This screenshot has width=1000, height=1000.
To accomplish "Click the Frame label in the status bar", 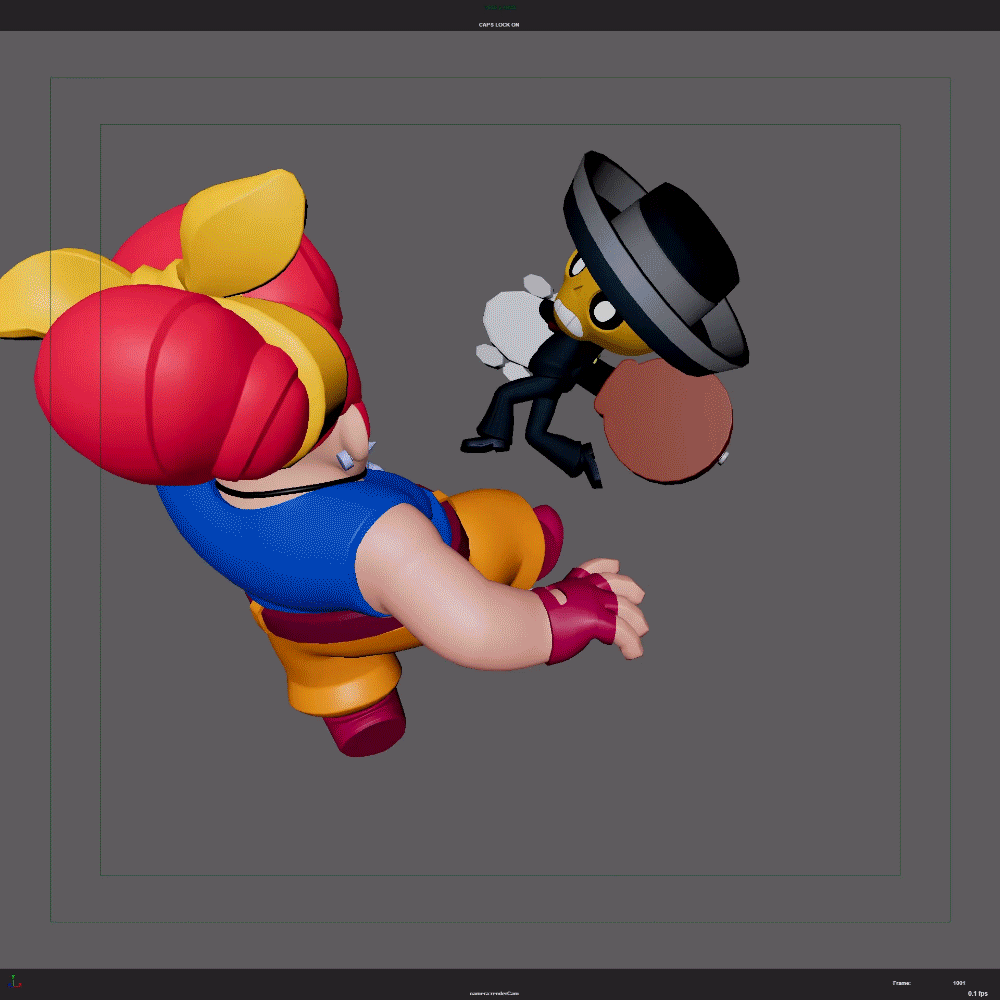I will pyautogui.click(x=901, y=983).
